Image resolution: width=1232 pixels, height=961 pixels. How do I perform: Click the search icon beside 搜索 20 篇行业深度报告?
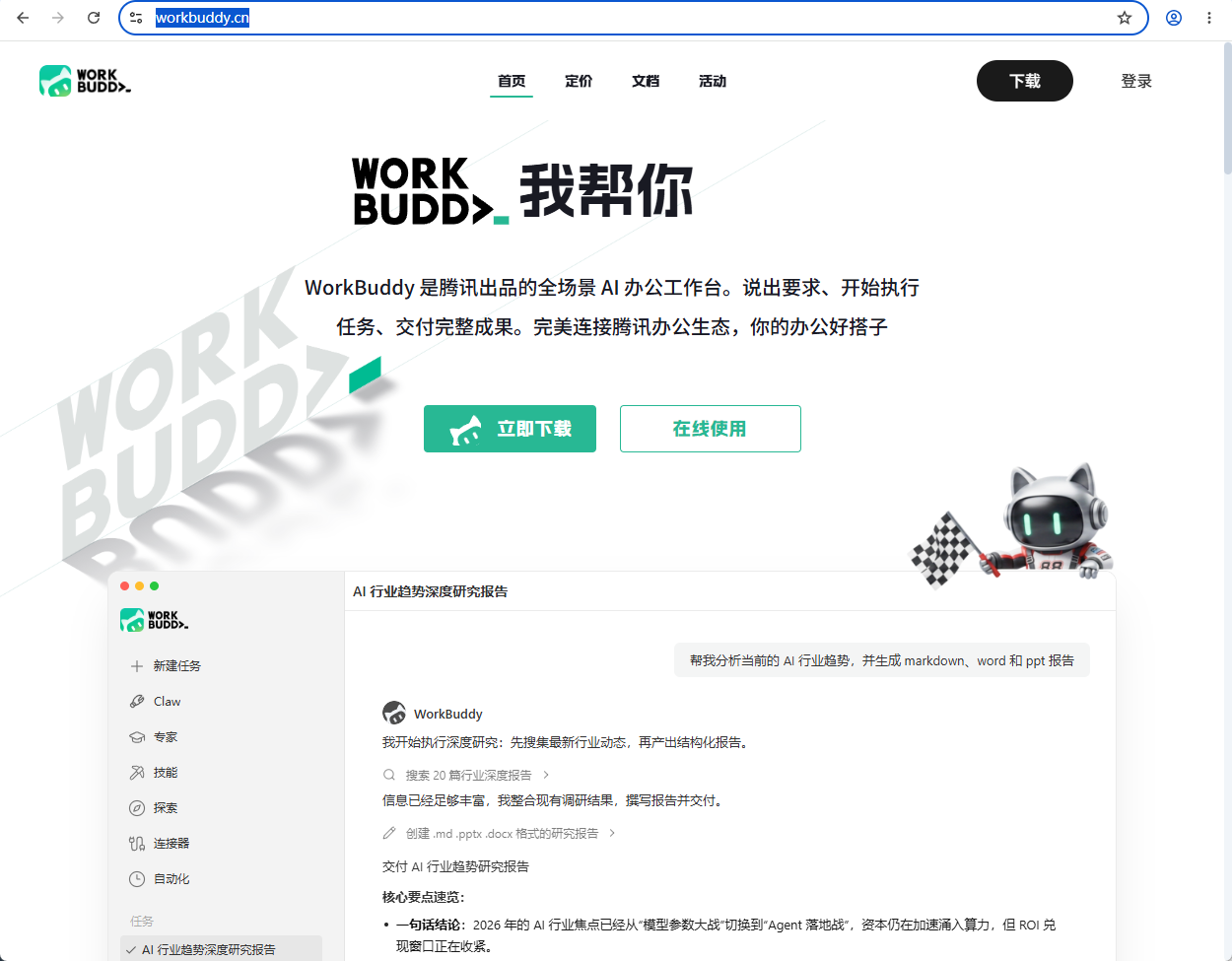(389, 775)
